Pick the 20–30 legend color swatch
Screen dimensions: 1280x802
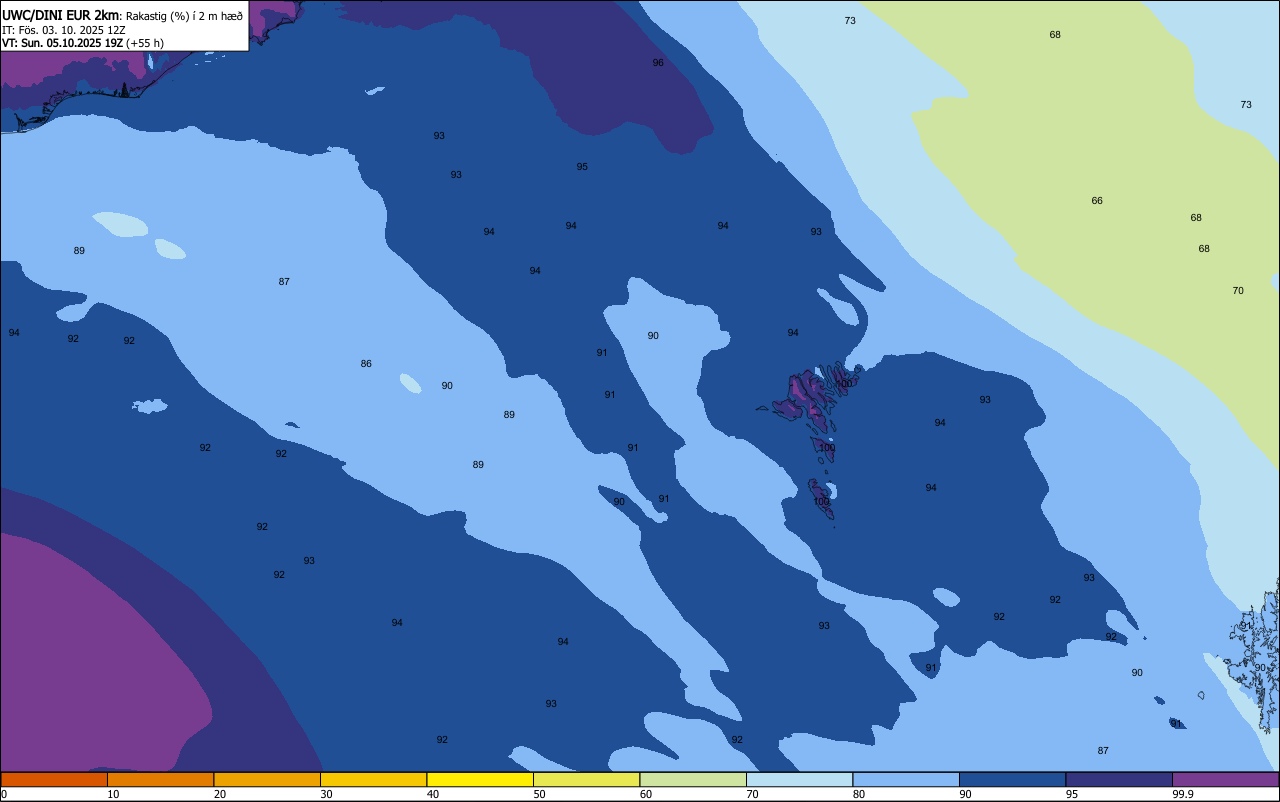(x=267, y=779)
